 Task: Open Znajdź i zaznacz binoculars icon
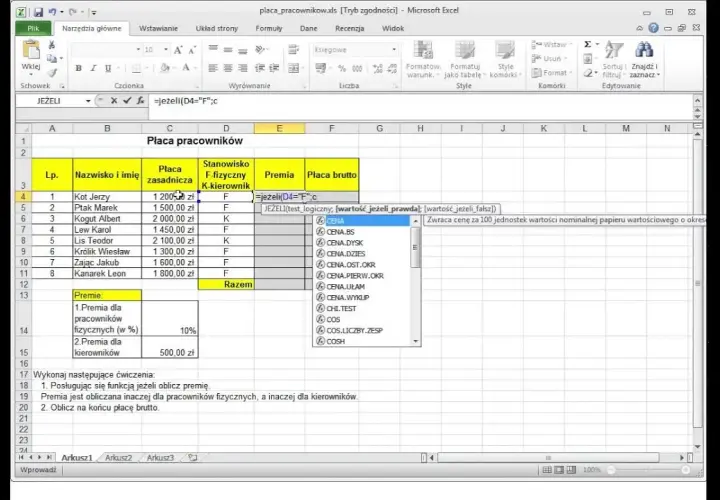(x=644, y=50)
